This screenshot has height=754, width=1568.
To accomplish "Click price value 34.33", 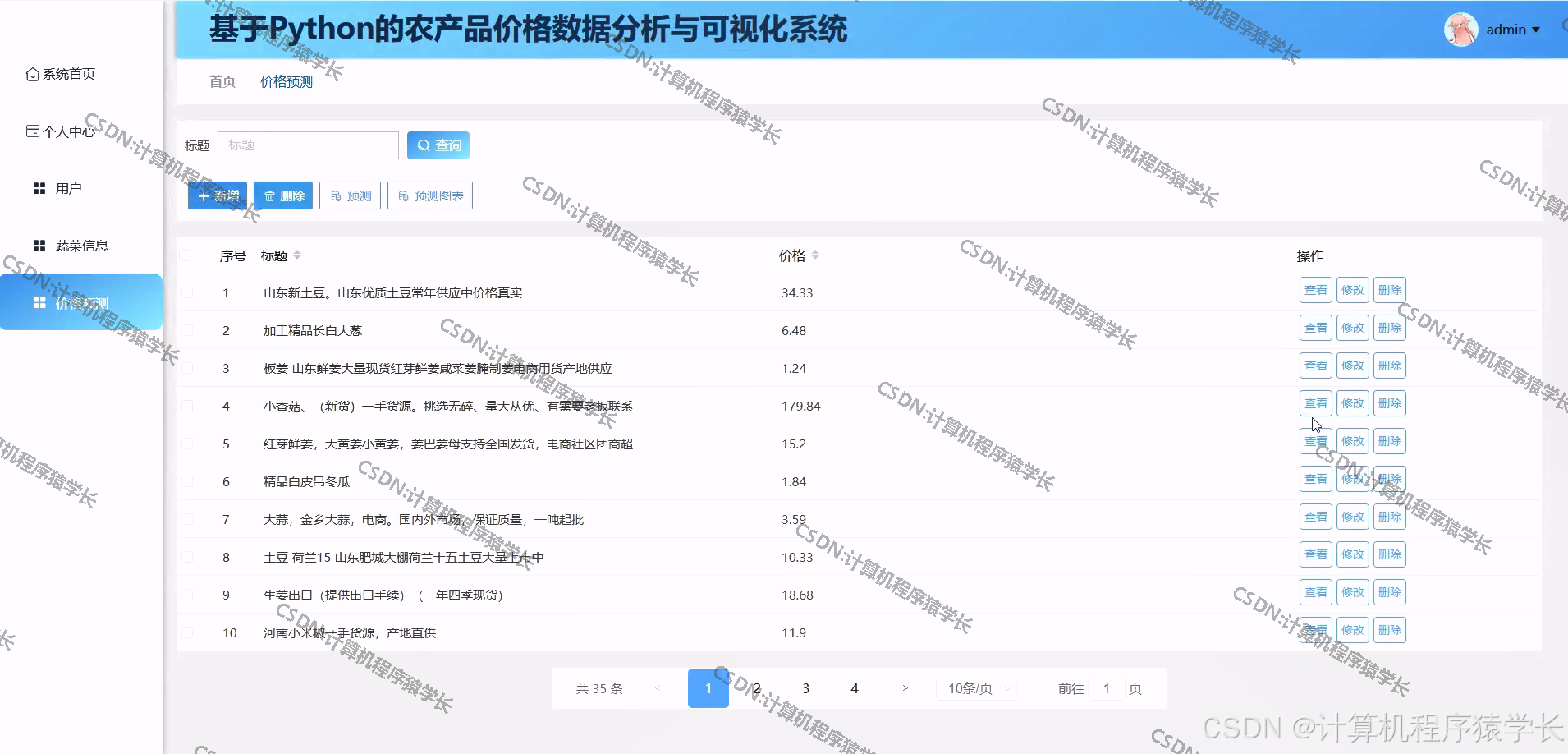I will (797, 292).
